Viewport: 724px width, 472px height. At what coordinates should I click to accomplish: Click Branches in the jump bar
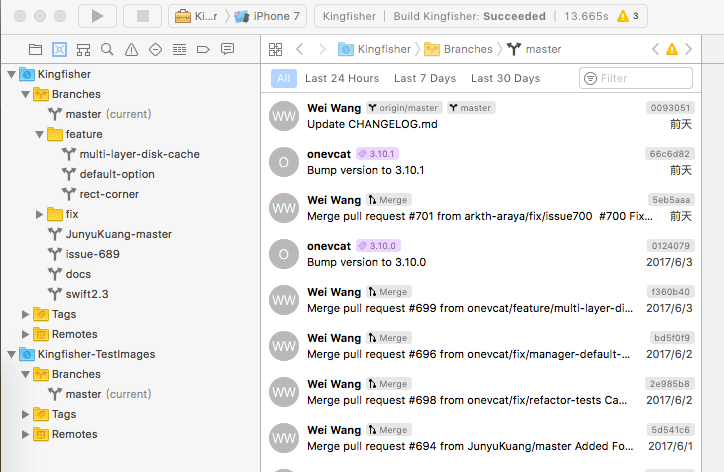point(459,49)
